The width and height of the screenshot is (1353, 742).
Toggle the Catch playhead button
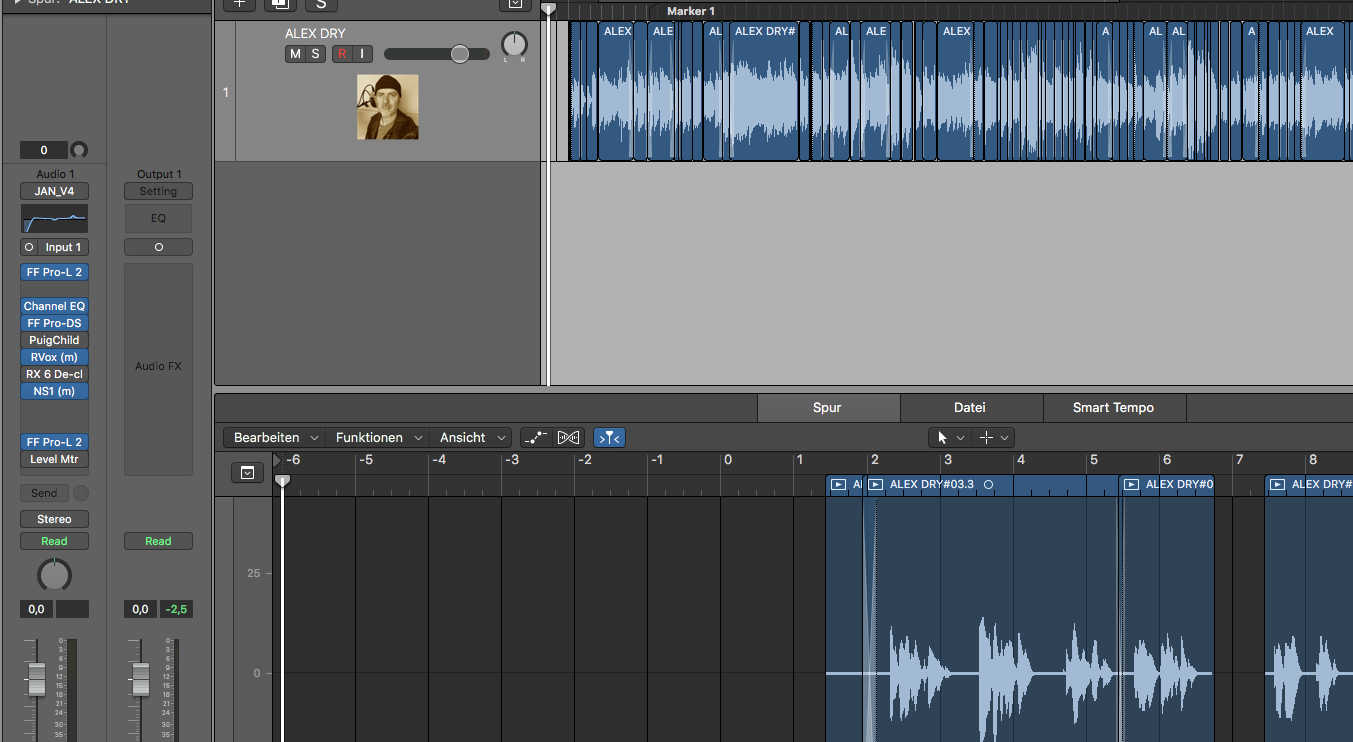coord(609,437)
